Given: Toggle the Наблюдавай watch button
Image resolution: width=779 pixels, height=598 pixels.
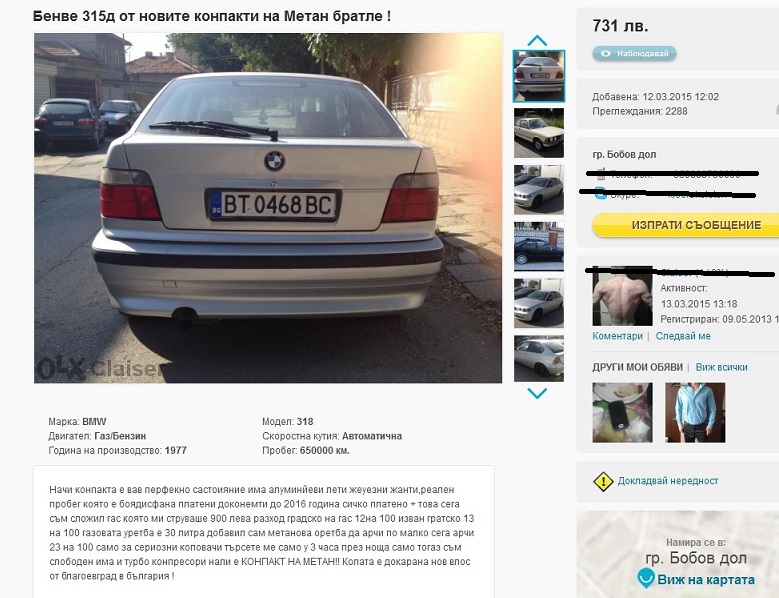Looking at the screenshot, I should pyautogui.click(x=634, y=54).
